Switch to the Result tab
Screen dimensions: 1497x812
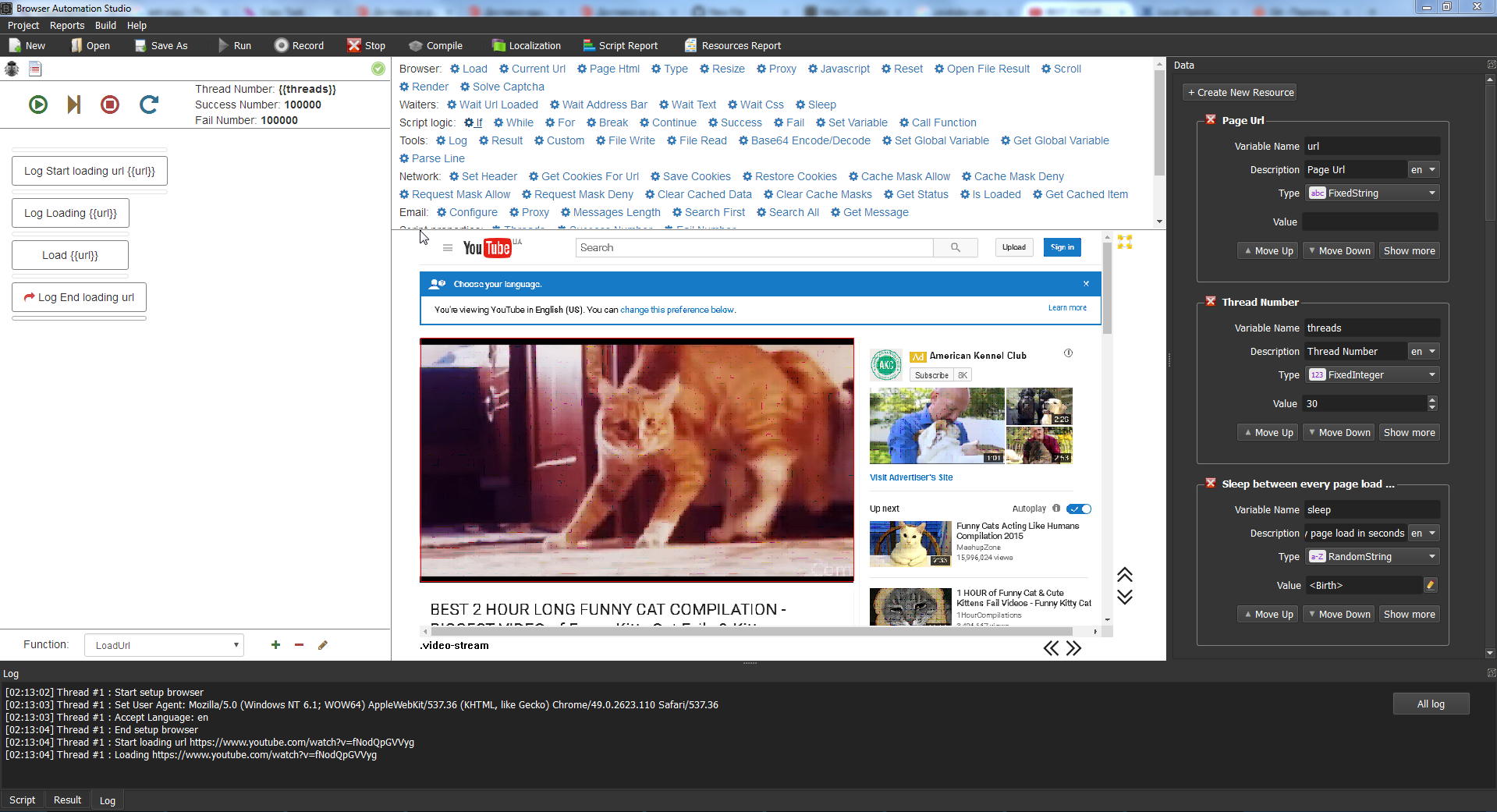coord(67,800)
